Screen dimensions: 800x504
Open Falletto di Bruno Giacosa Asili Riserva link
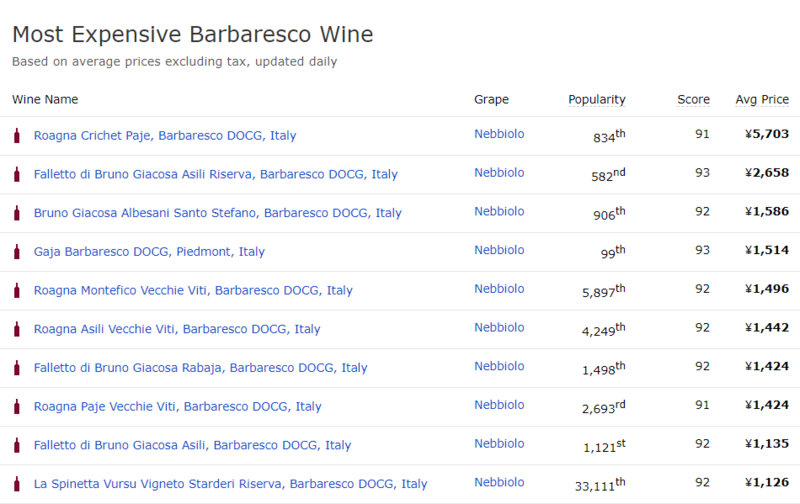coord(215,174)
